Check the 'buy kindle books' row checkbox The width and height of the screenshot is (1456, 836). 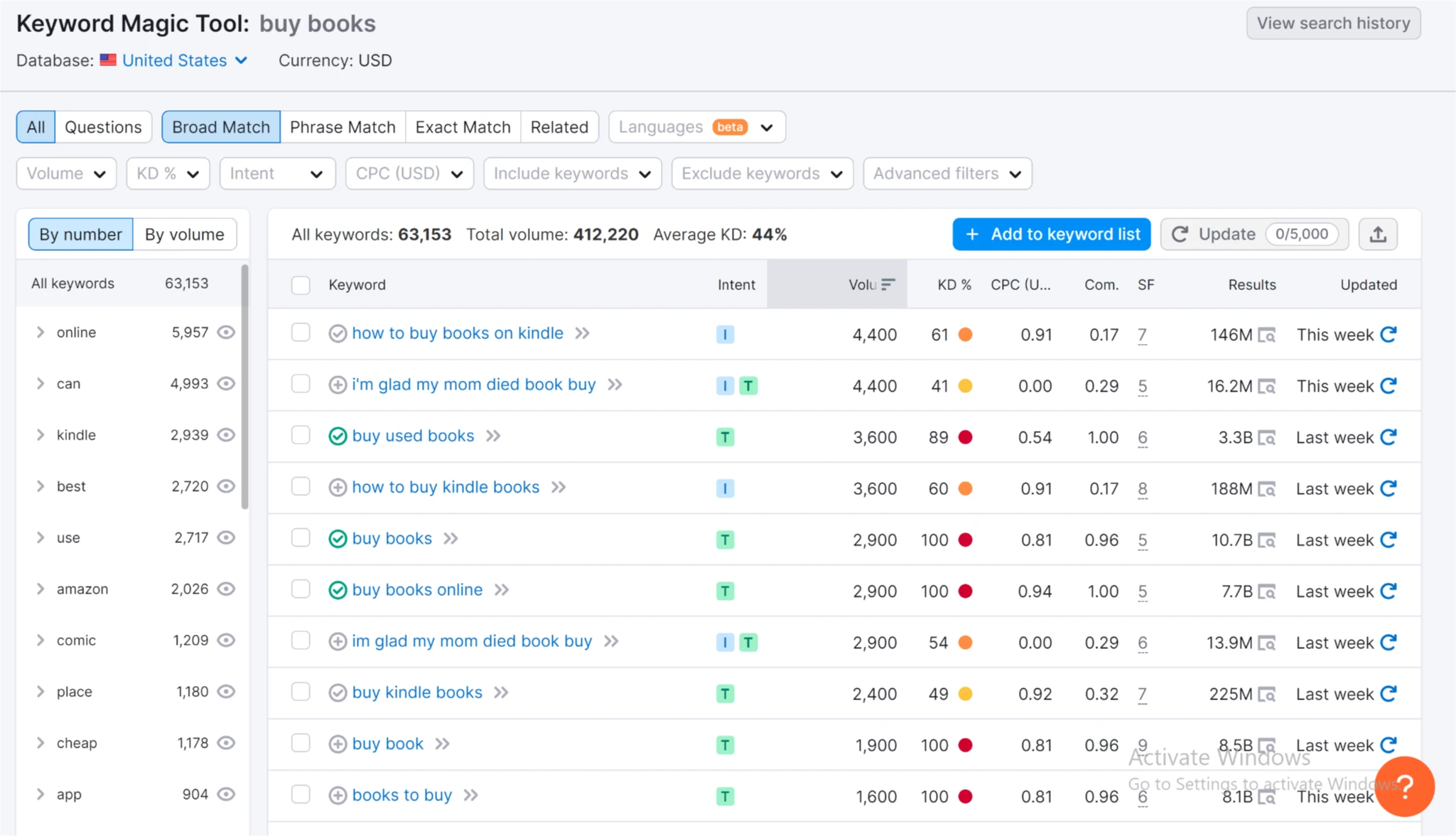(x=301, y=692)
